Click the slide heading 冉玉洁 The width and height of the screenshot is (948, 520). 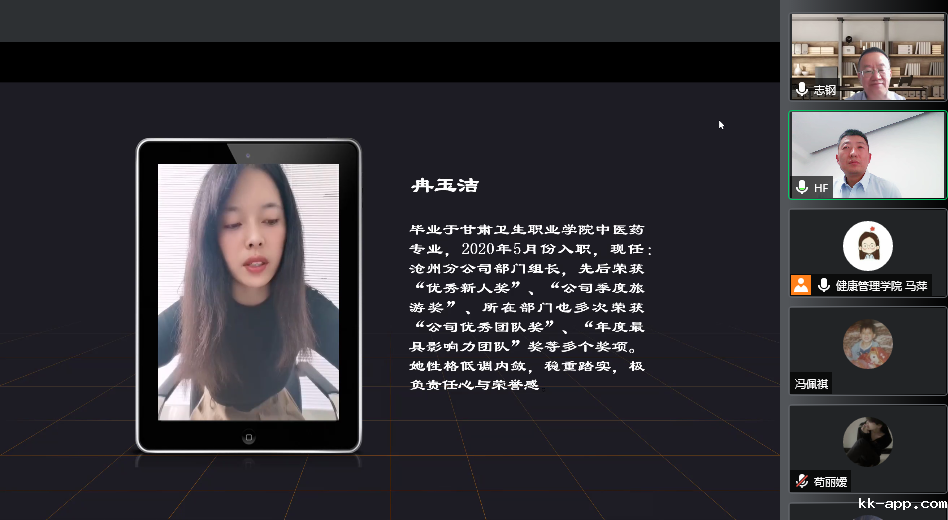(445, 185)
